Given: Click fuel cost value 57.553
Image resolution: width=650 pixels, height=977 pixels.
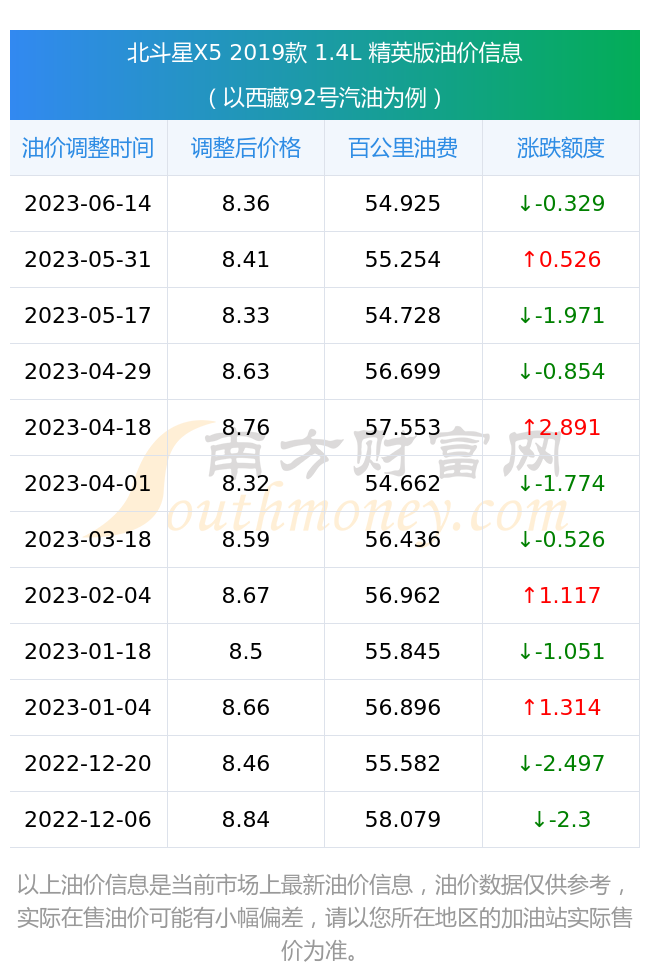Looking at the screenshot, I should coord(403,428).
